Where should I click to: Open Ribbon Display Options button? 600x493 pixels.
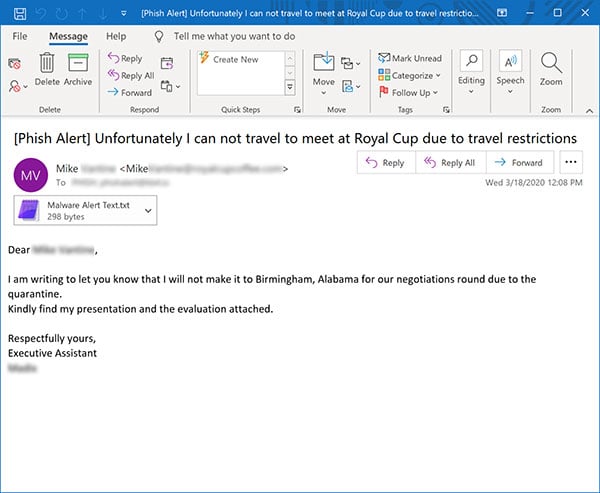502,13
